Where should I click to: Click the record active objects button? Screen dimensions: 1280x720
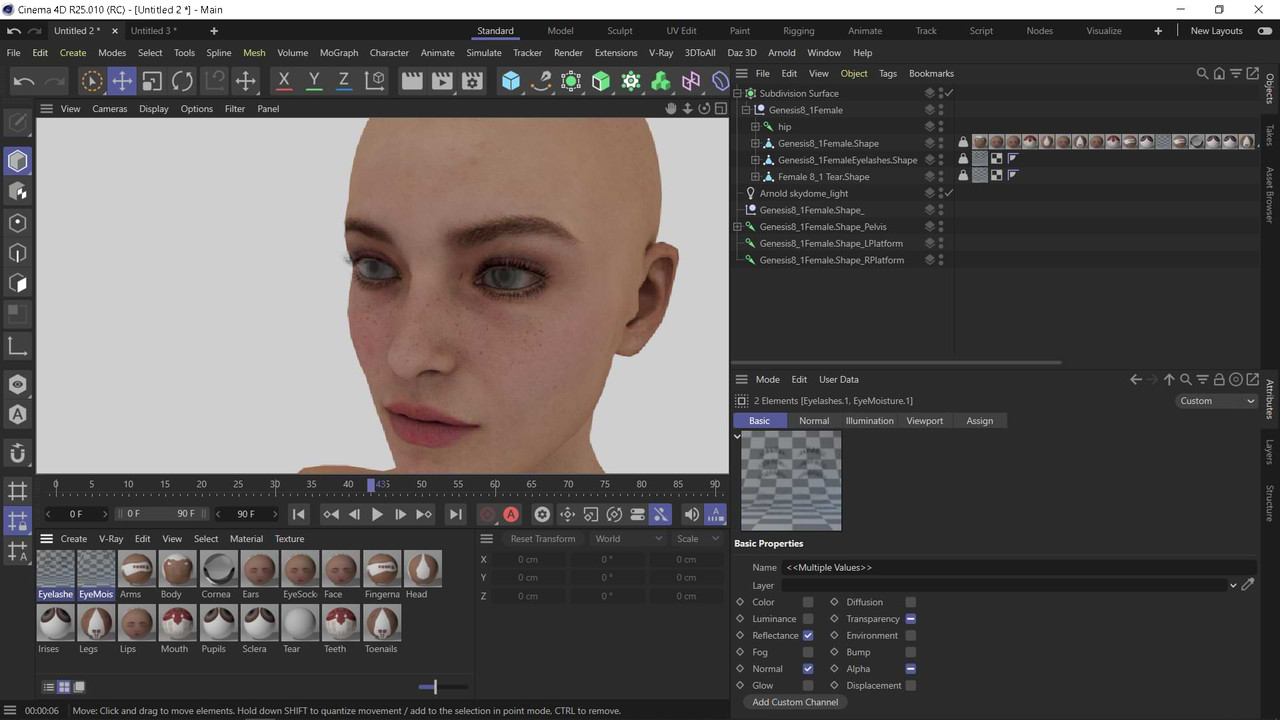click(x=487, y=514)
